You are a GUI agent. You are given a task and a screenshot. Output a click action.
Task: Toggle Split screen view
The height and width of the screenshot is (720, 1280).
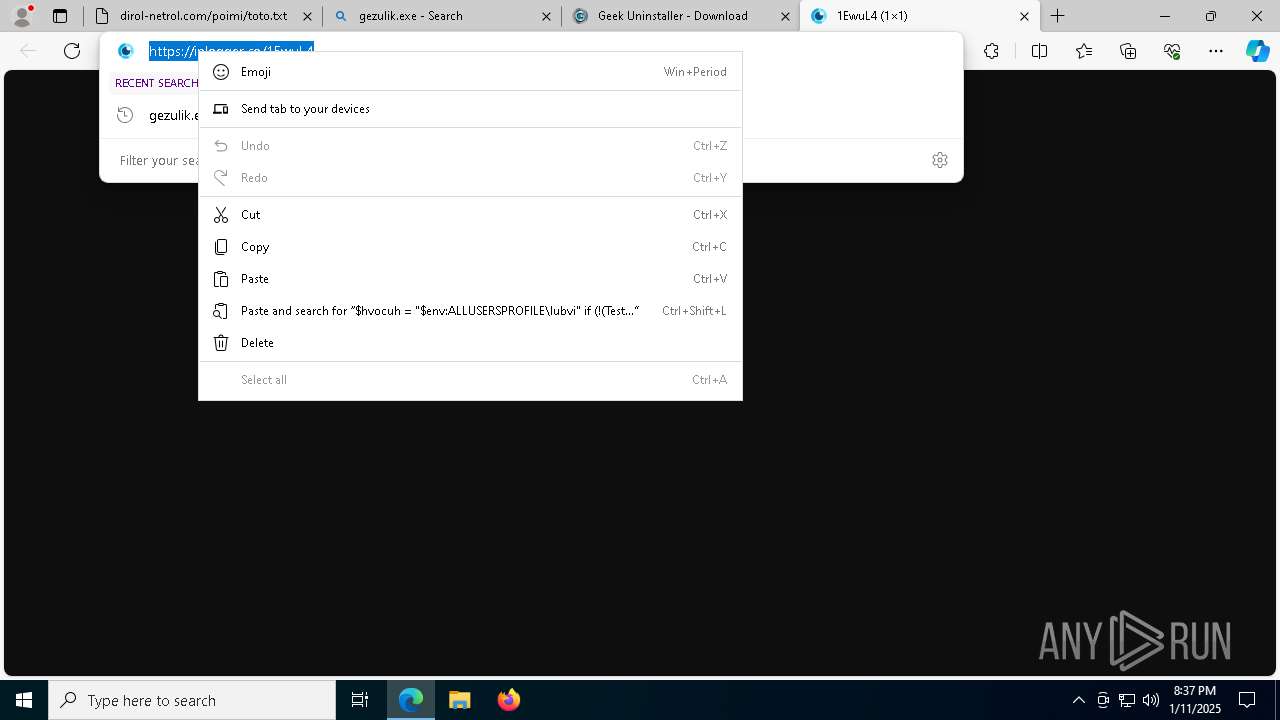pos(1039,51)
